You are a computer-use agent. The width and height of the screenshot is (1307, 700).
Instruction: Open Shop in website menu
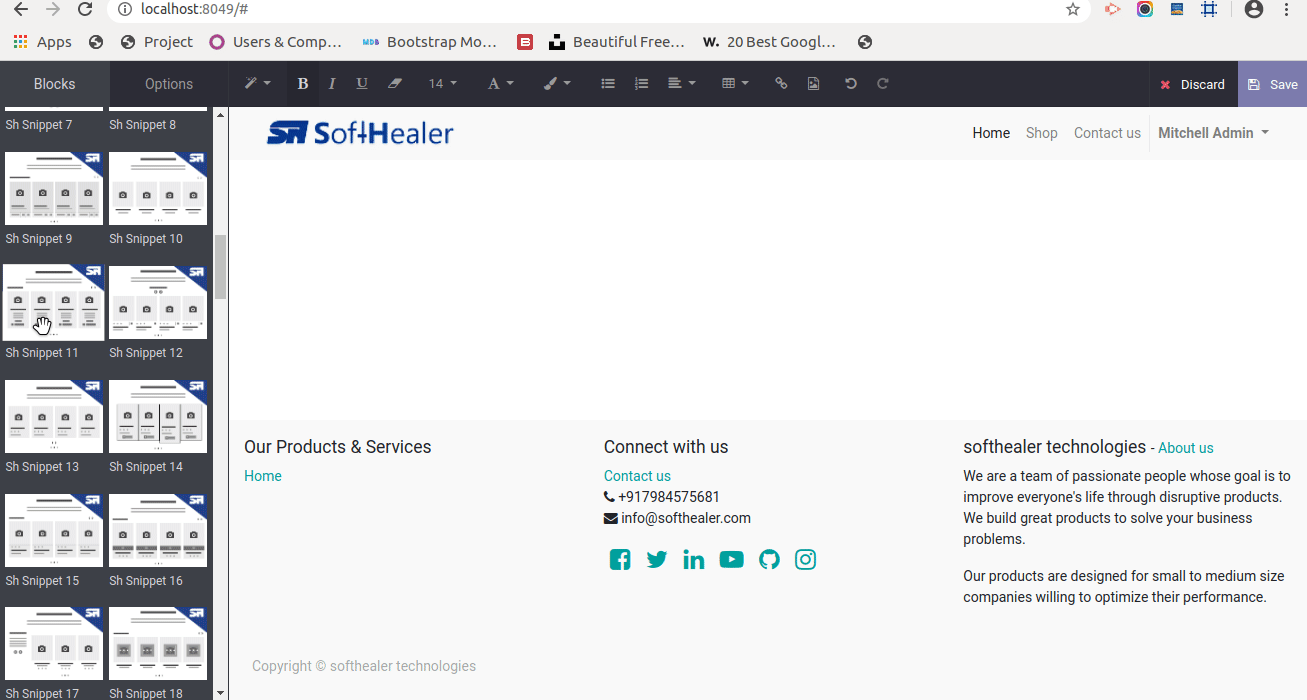[1042, 133]
